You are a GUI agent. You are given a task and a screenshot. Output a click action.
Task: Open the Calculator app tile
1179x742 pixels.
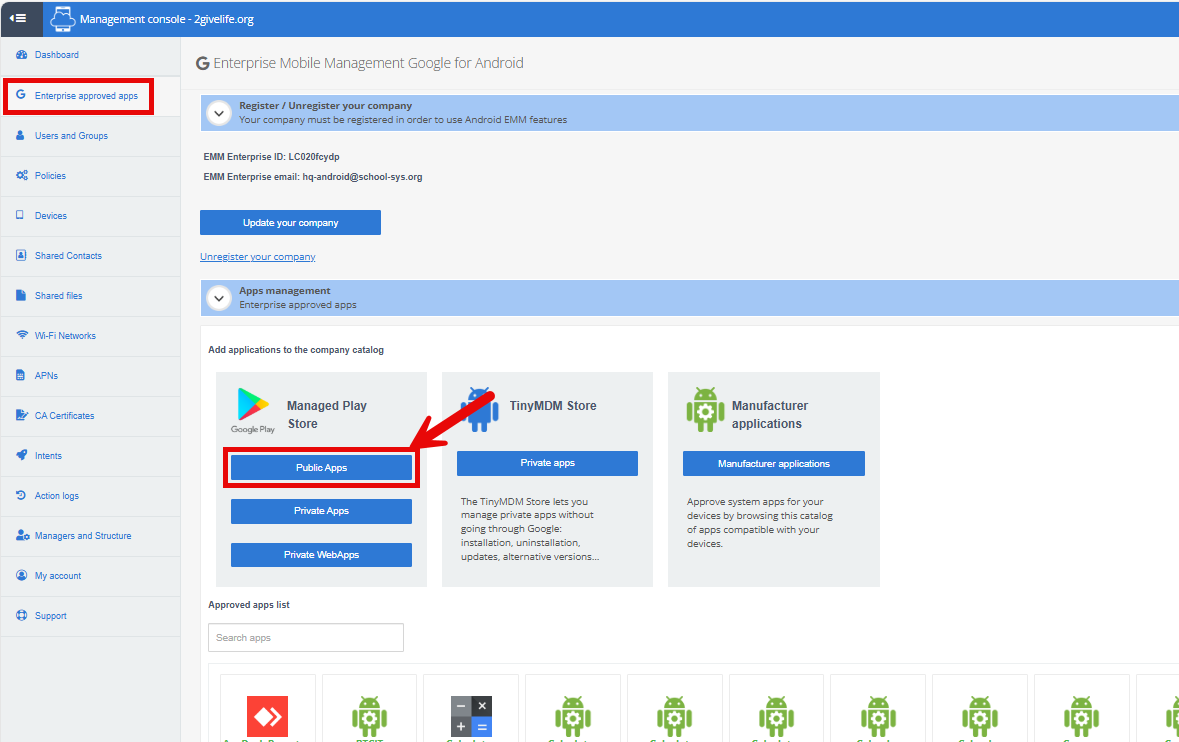[x=471, y=716]
